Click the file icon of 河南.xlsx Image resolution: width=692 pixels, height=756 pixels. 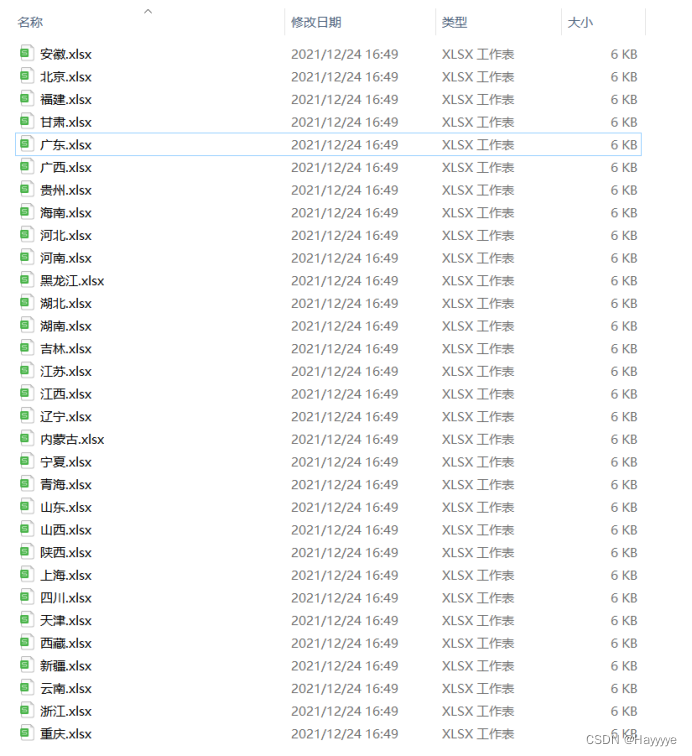click(27, 257)
